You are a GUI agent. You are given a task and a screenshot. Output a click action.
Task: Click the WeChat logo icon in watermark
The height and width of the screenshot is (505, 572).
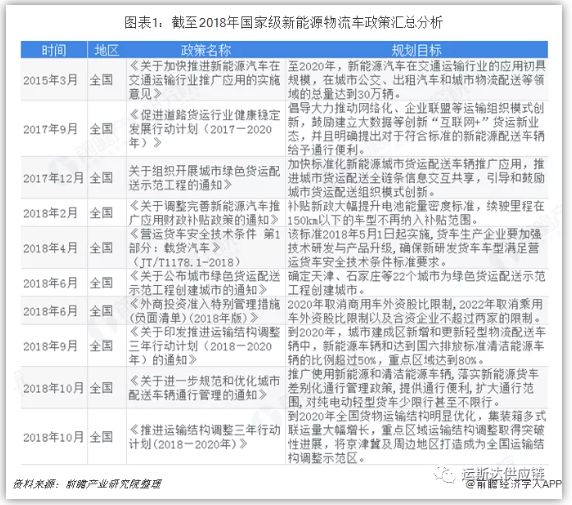(445, 474)
